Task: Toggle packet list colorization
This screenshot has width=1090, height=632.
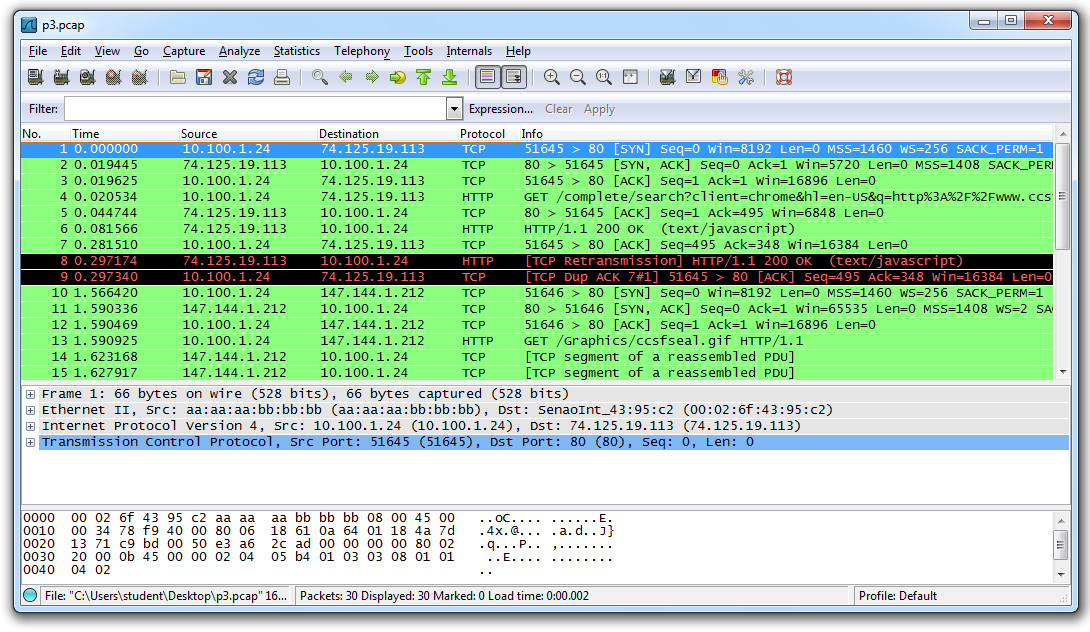Action: coord(486,77)
